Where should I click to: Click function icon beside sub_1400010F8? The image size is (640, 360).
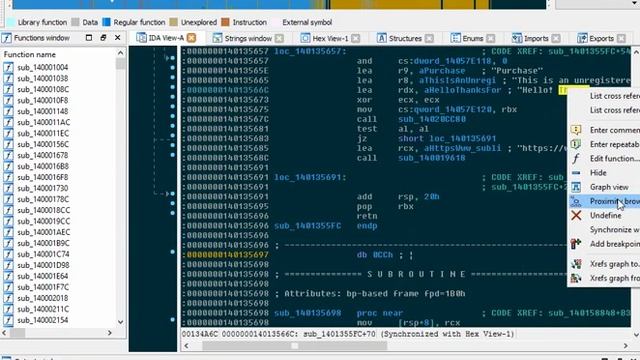pyautogui.click(x=8, y=100)
